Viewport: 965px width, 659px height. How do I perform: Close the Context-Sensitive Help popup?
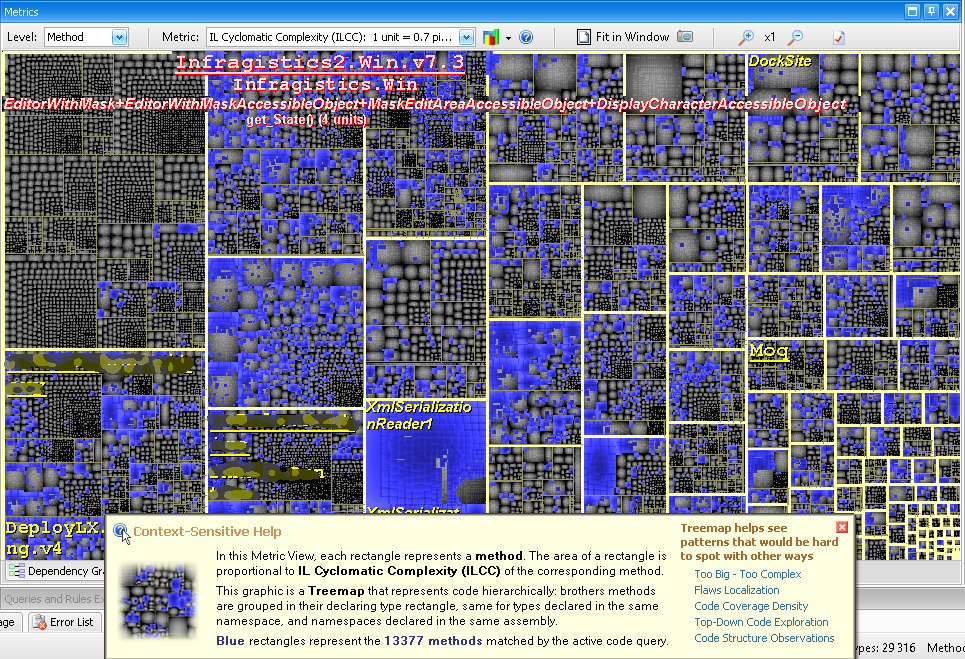pos(842,527)
